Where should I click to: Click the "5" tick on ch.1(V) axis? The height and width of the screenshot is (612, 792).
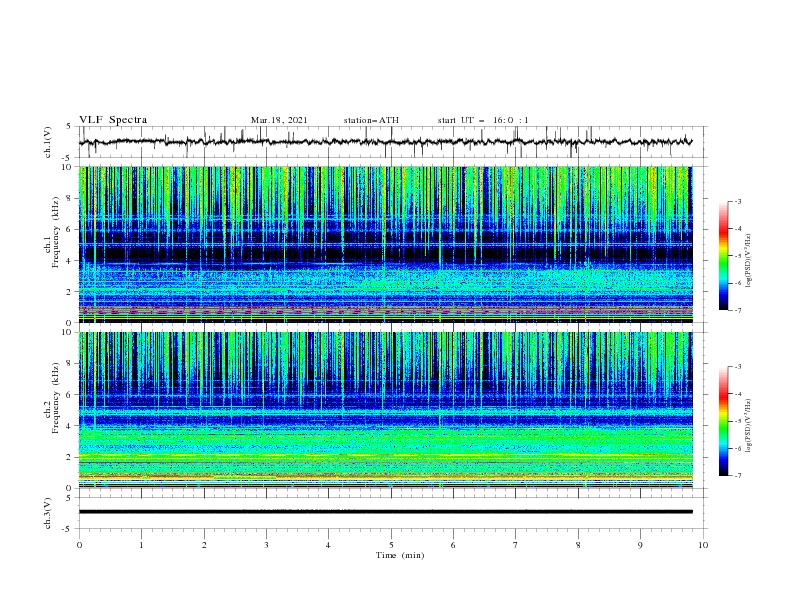69,126
